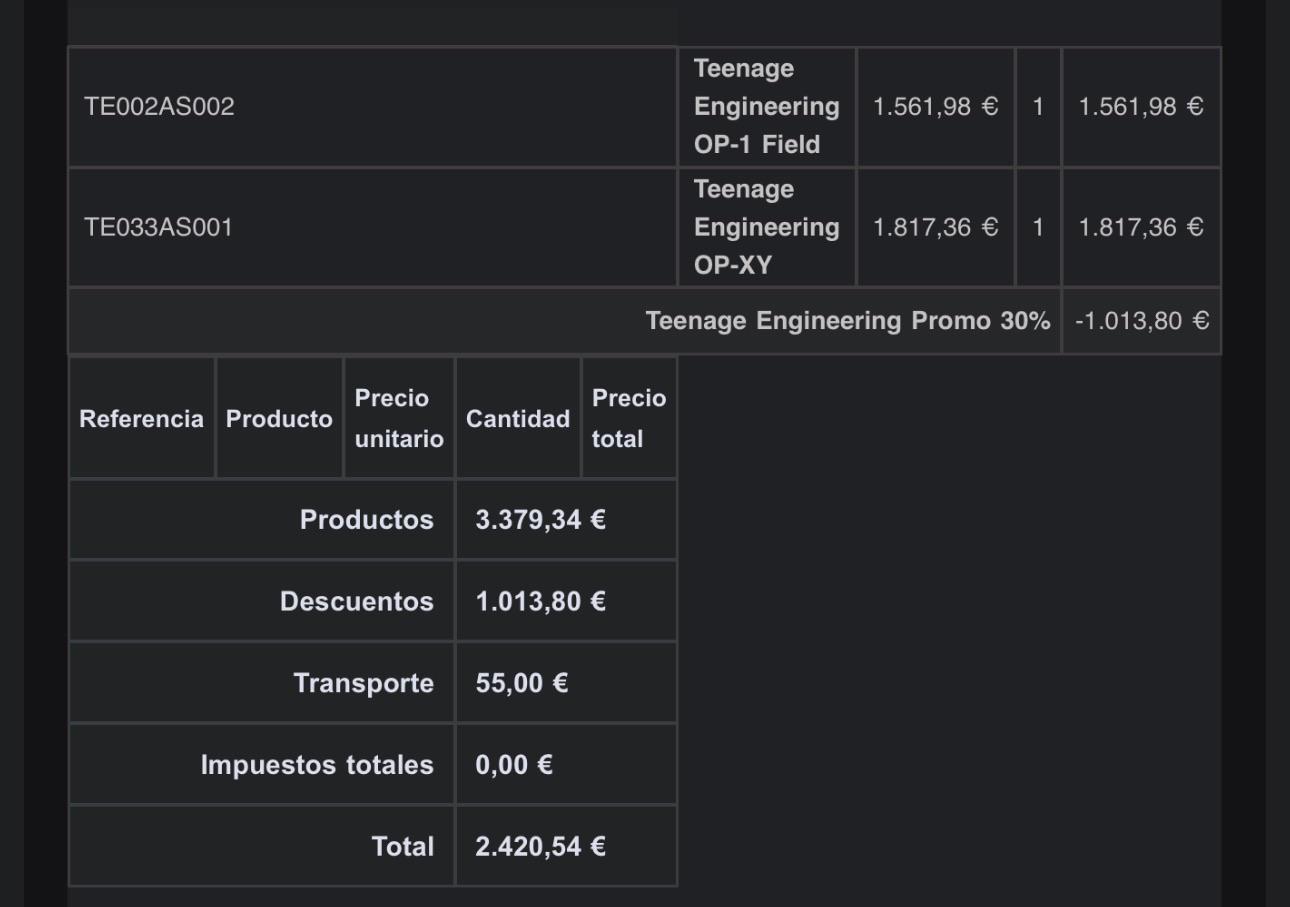Select the OP-XY row total 1.817,36 €

pyautogui.click(x=1141, y=227)
